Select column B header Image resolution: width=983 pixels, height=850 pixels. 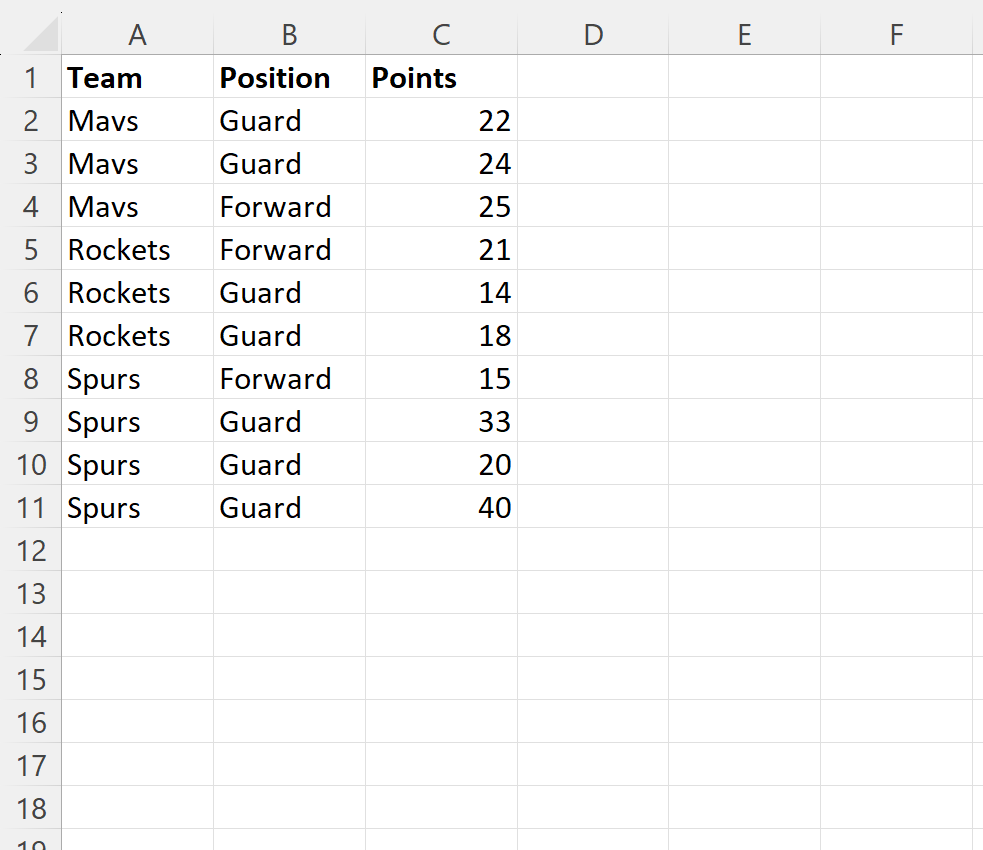(x=289, y=34)
